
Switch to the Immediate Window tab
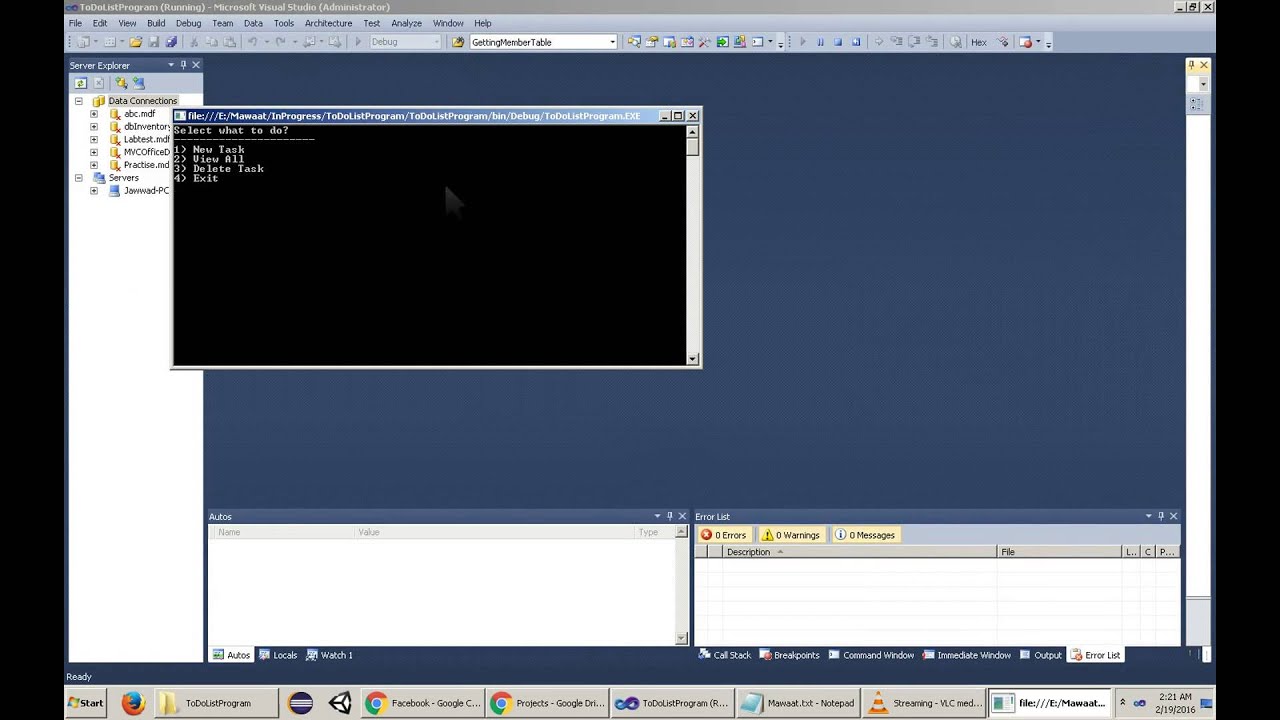(966, 655)
